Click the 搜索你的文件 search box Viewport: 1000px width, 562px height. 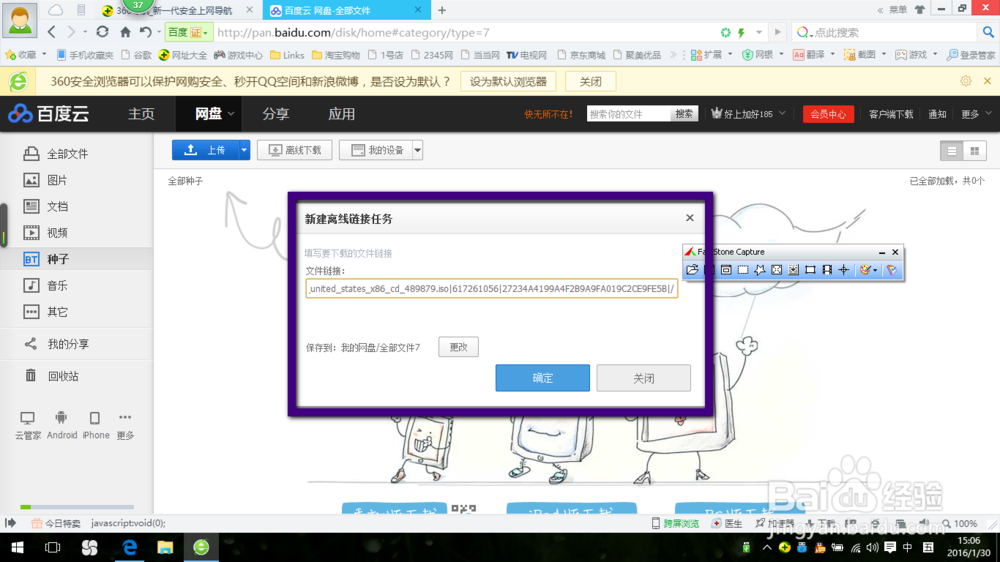point(628,114)
